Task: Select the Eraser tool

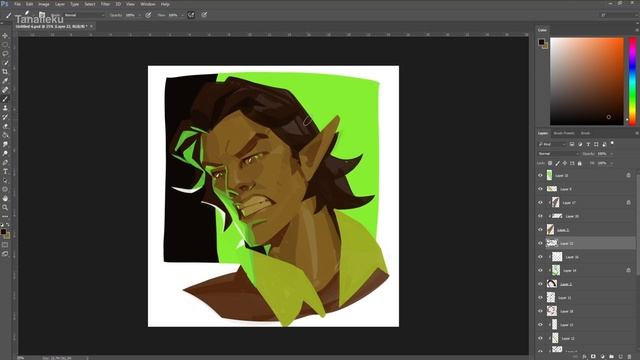Action: pyautogui.click(x=5, y=126)
